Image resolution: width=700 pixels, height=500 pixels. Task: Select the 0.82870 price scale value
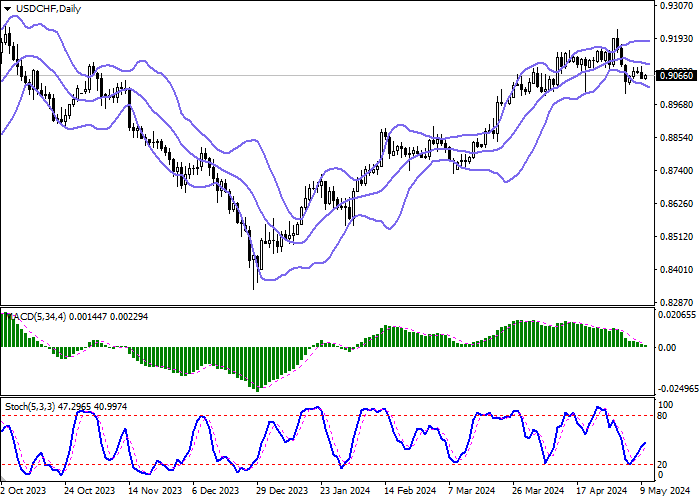tap(677, 302)
